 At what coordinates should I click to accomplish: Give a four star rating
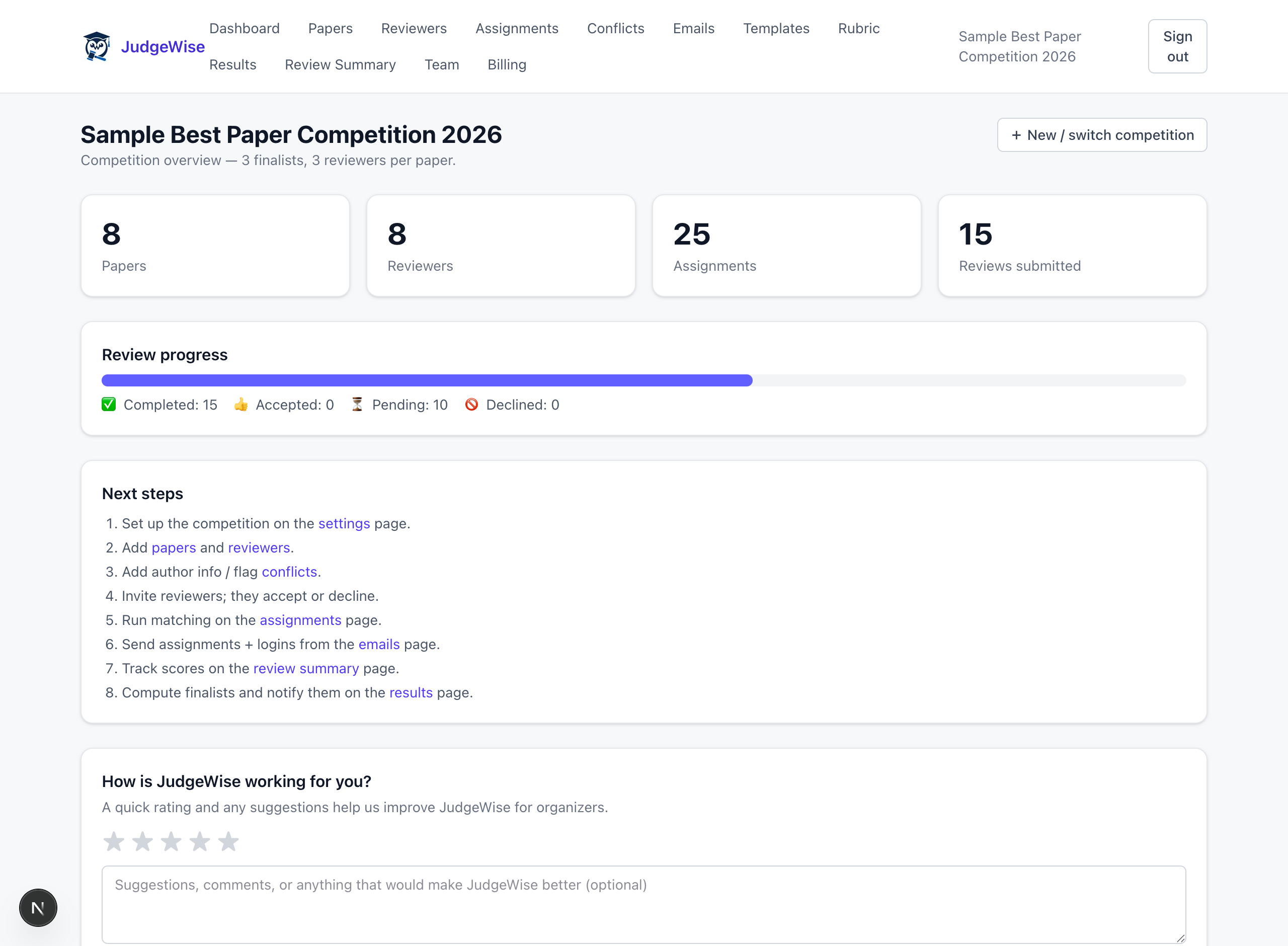[x=200, y=841]
